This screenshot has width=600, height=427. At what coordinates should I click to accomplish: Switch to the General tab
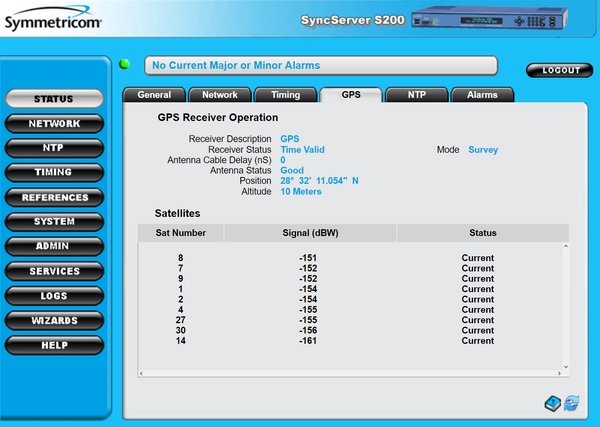(154, 95)
